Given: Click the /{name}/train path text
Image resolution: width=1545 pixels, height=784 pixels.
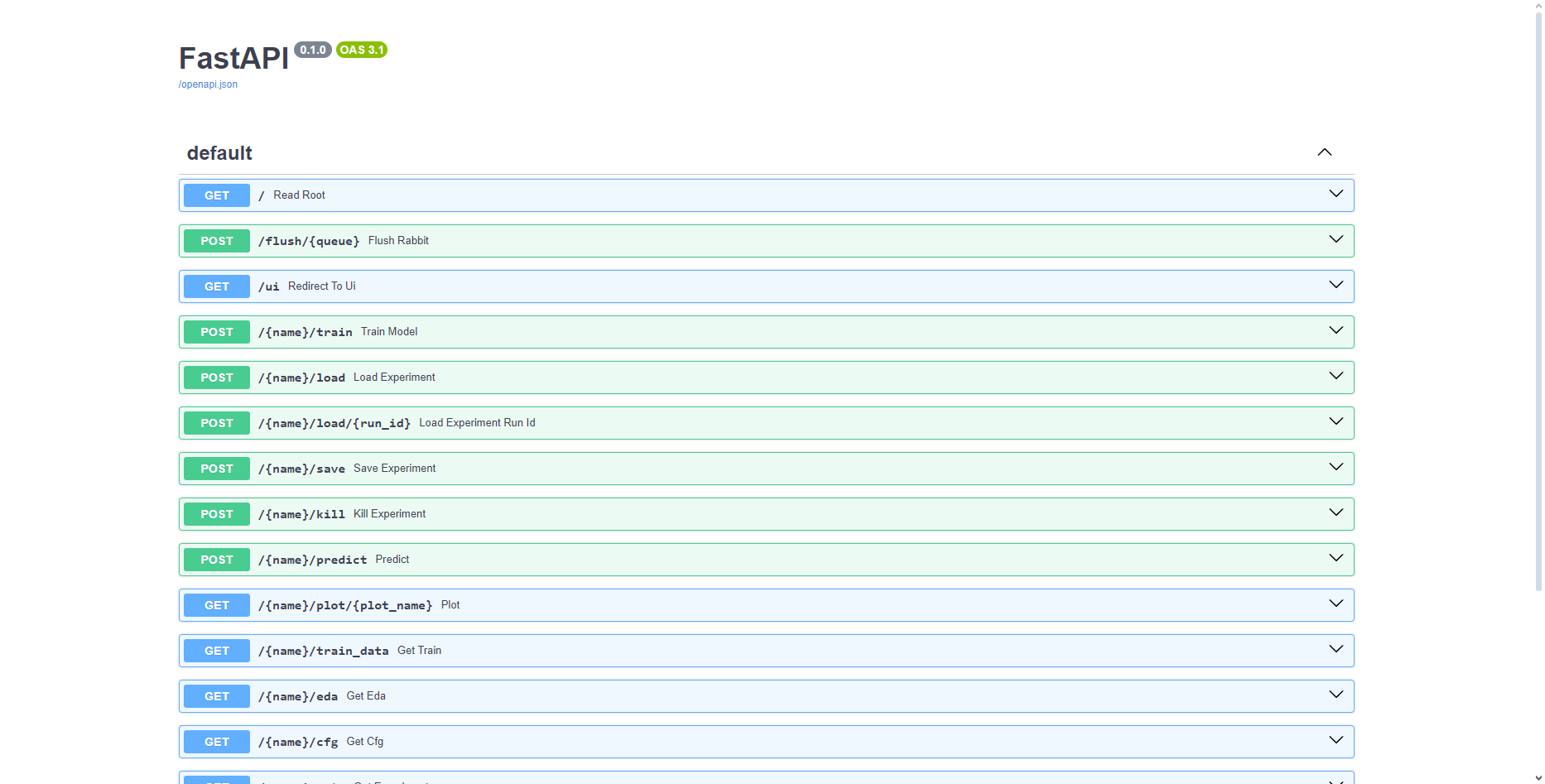Looking at the screenshot, I should (x=306, y=332).
